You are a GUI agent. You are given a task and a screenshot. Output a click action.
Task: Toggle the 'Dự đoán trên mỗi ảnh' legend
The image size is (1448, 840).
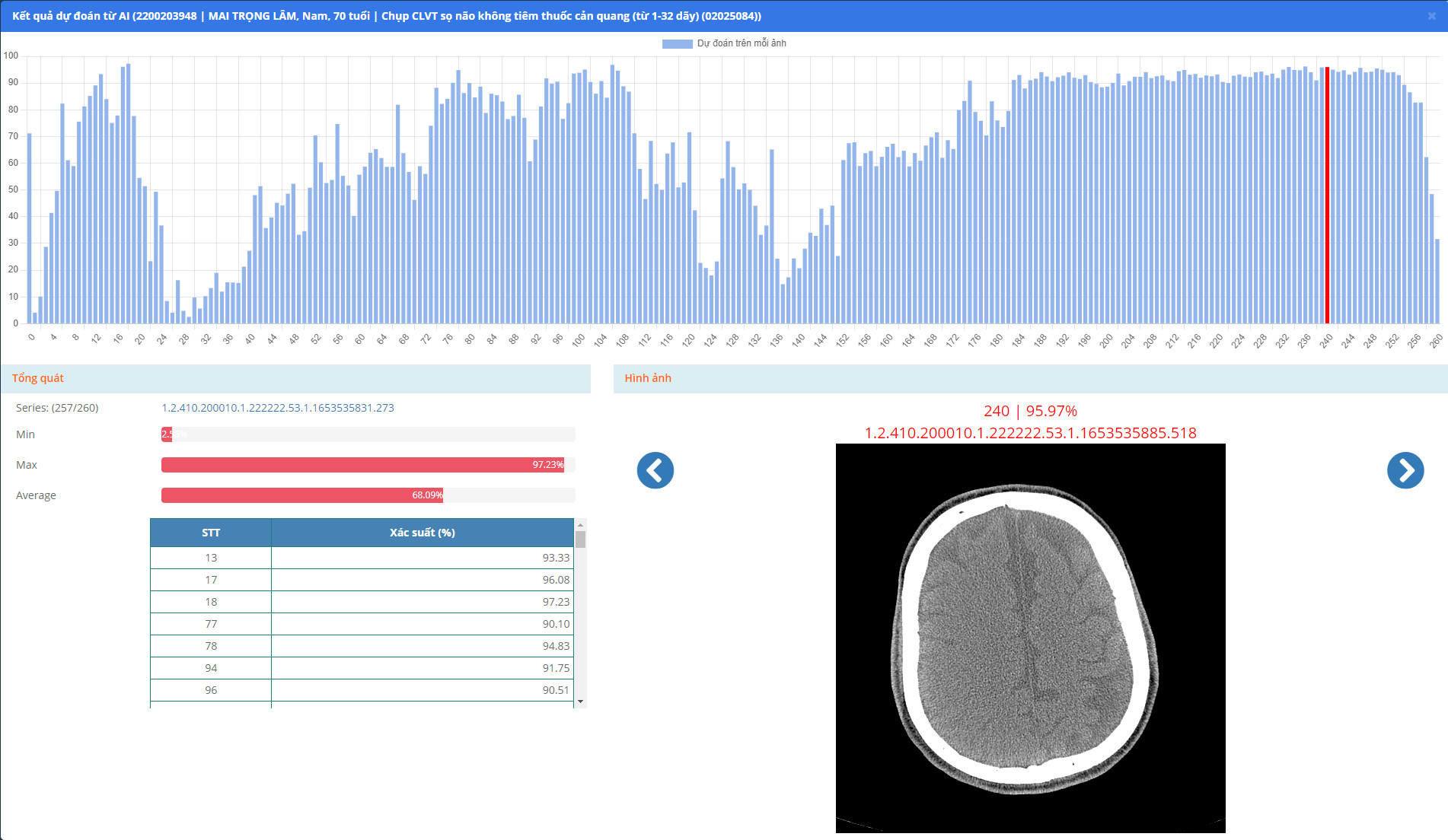point(723,43)
